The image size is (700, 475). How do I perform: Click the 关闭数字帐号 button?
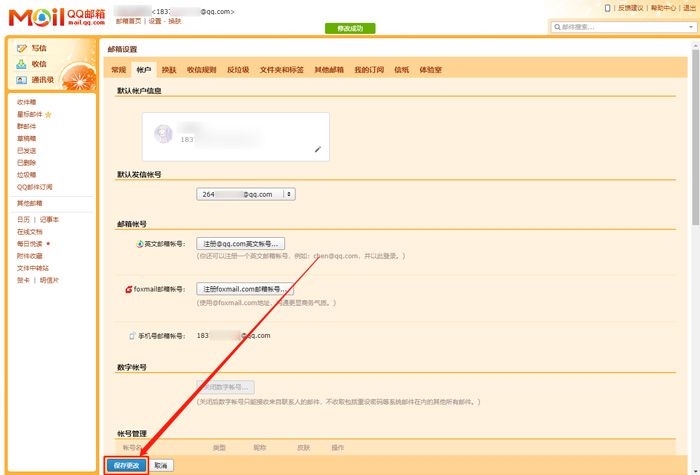coord(225,387)
